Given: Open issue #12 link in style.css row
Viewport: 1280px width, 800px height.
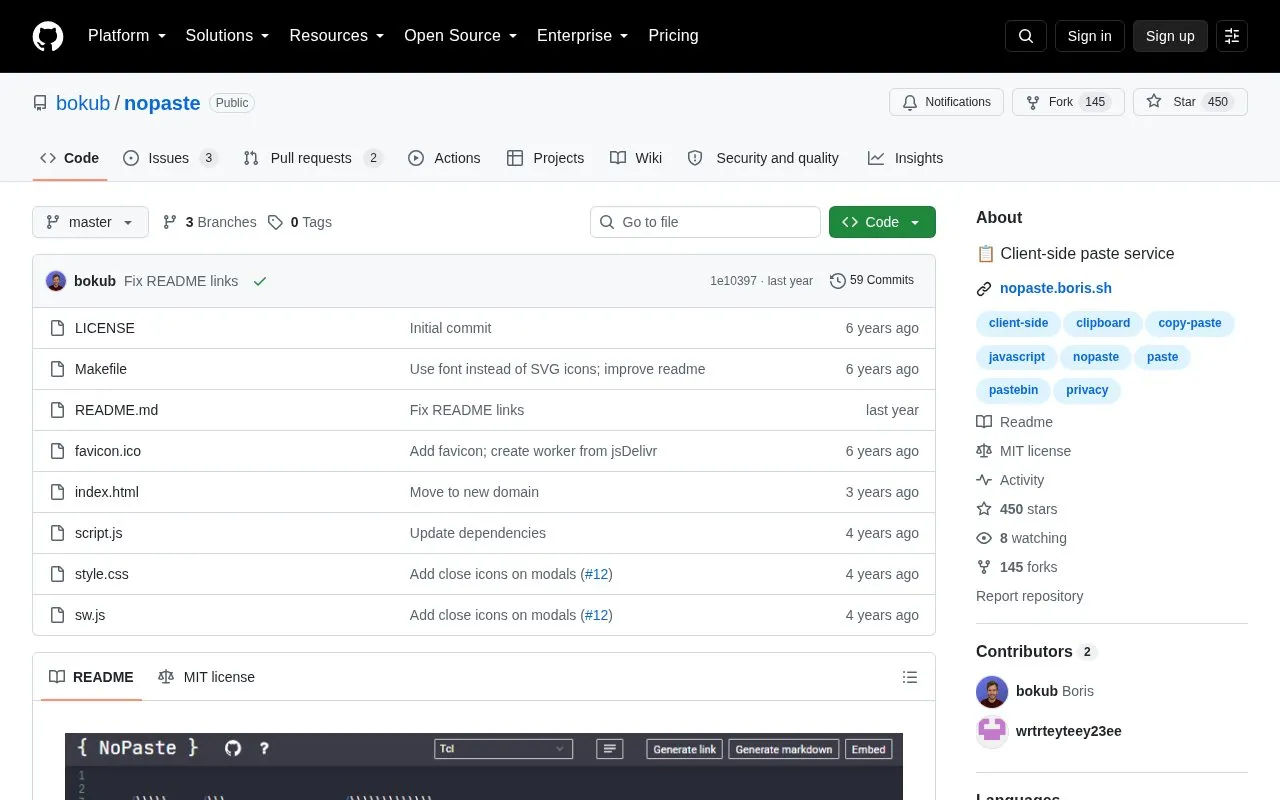Looking at the screenshot, I should pyautogui.click(x=596, y=574).
